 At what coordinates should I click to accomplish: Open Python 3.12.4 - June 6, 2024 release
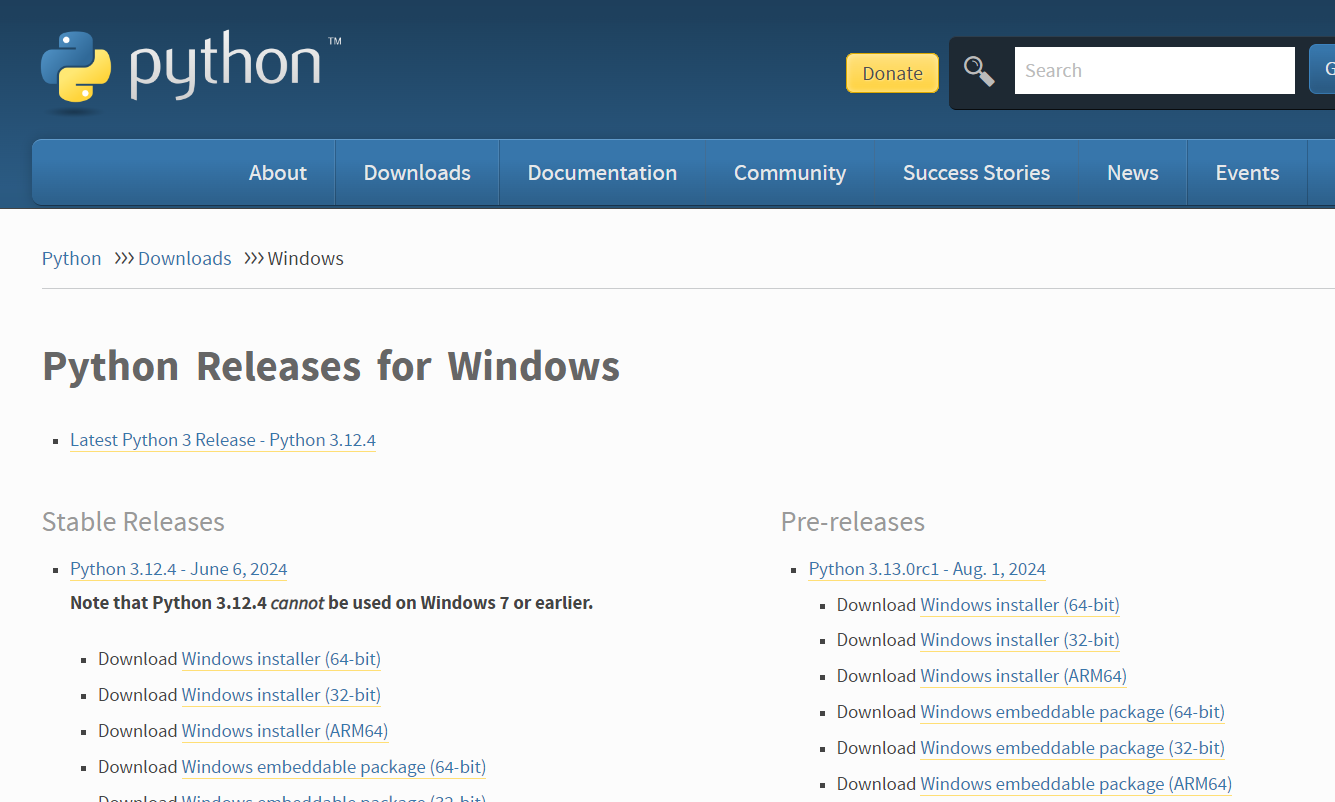179,569
